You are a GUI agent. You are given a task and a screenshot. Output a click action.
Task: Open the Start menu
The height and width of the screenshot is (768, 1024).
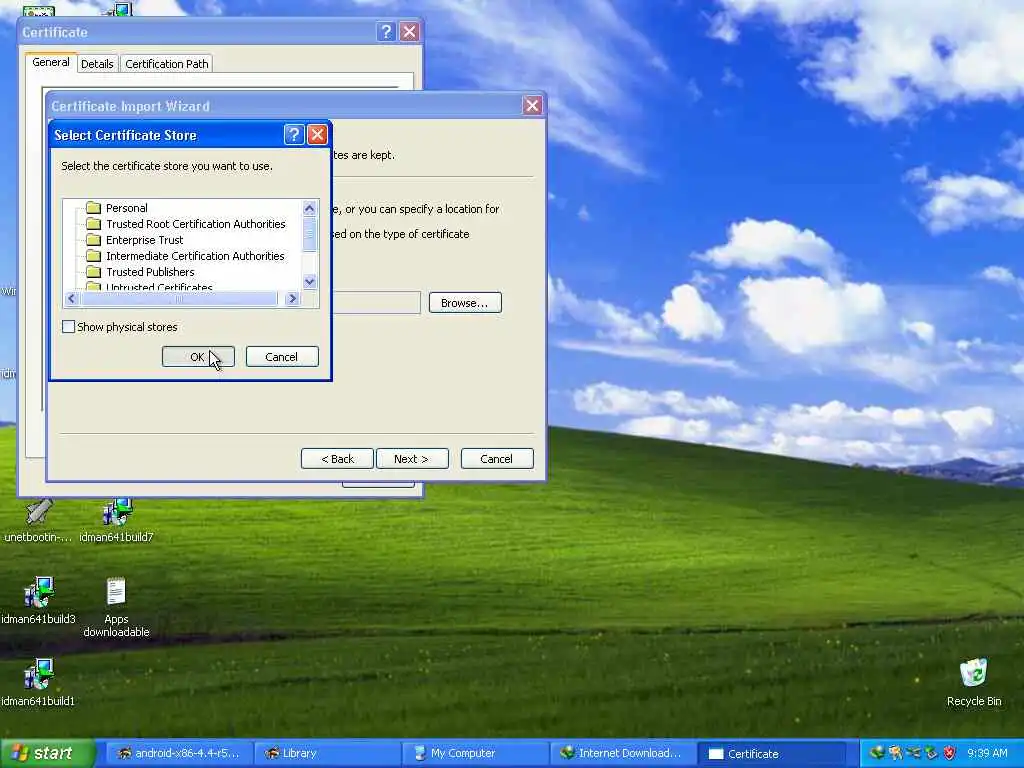pos(47,753)
